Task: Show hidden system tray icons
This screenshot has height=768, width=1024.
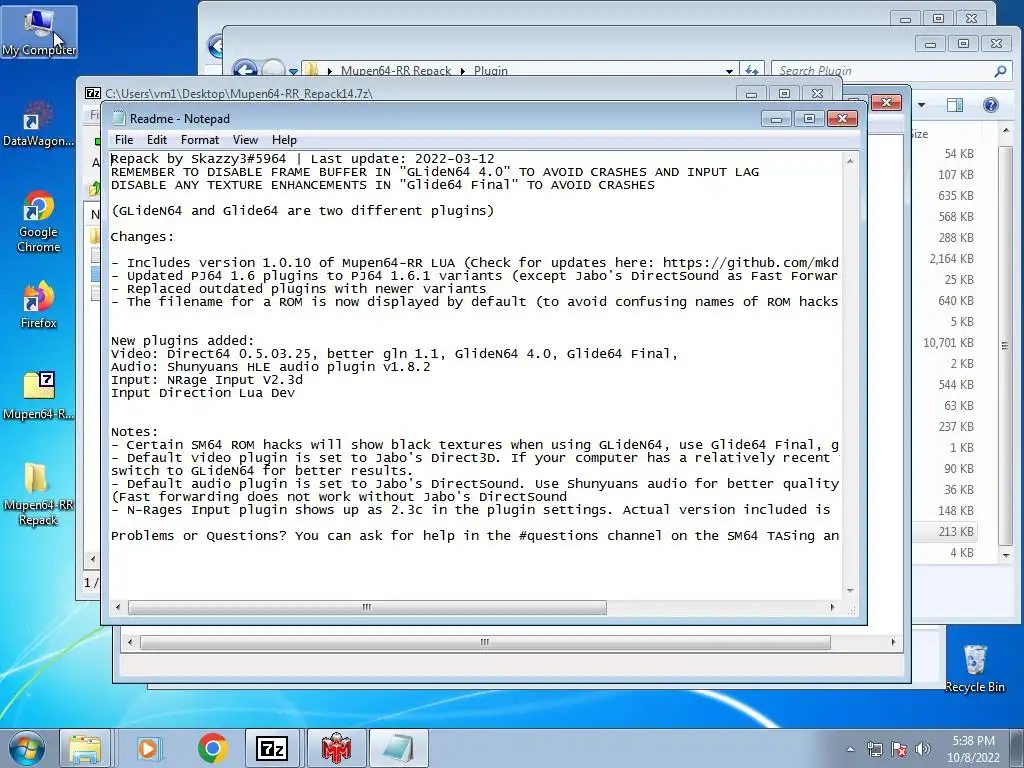Action: point(850,749)
